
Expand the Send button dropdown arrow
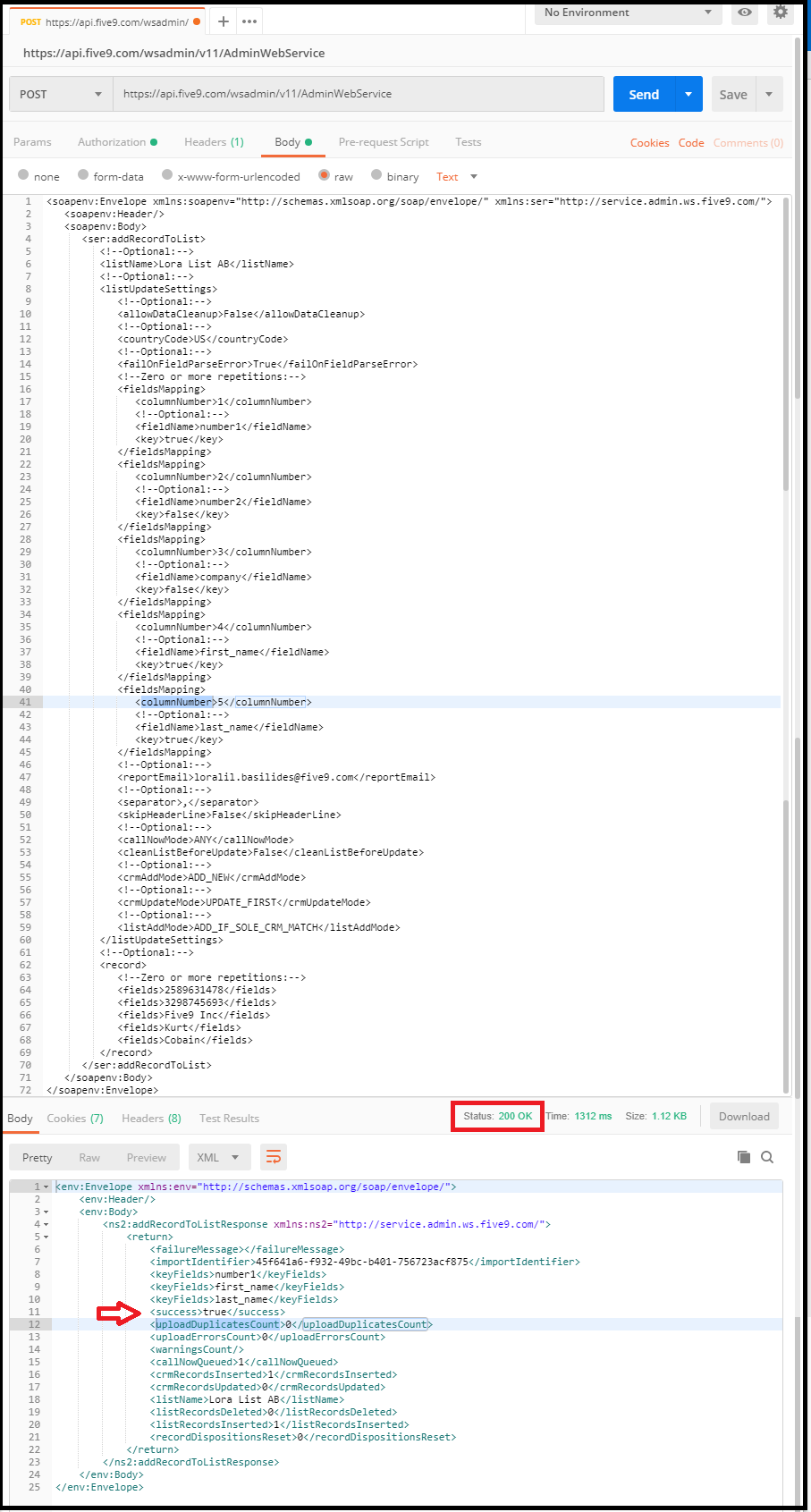[x=689, y=94]
